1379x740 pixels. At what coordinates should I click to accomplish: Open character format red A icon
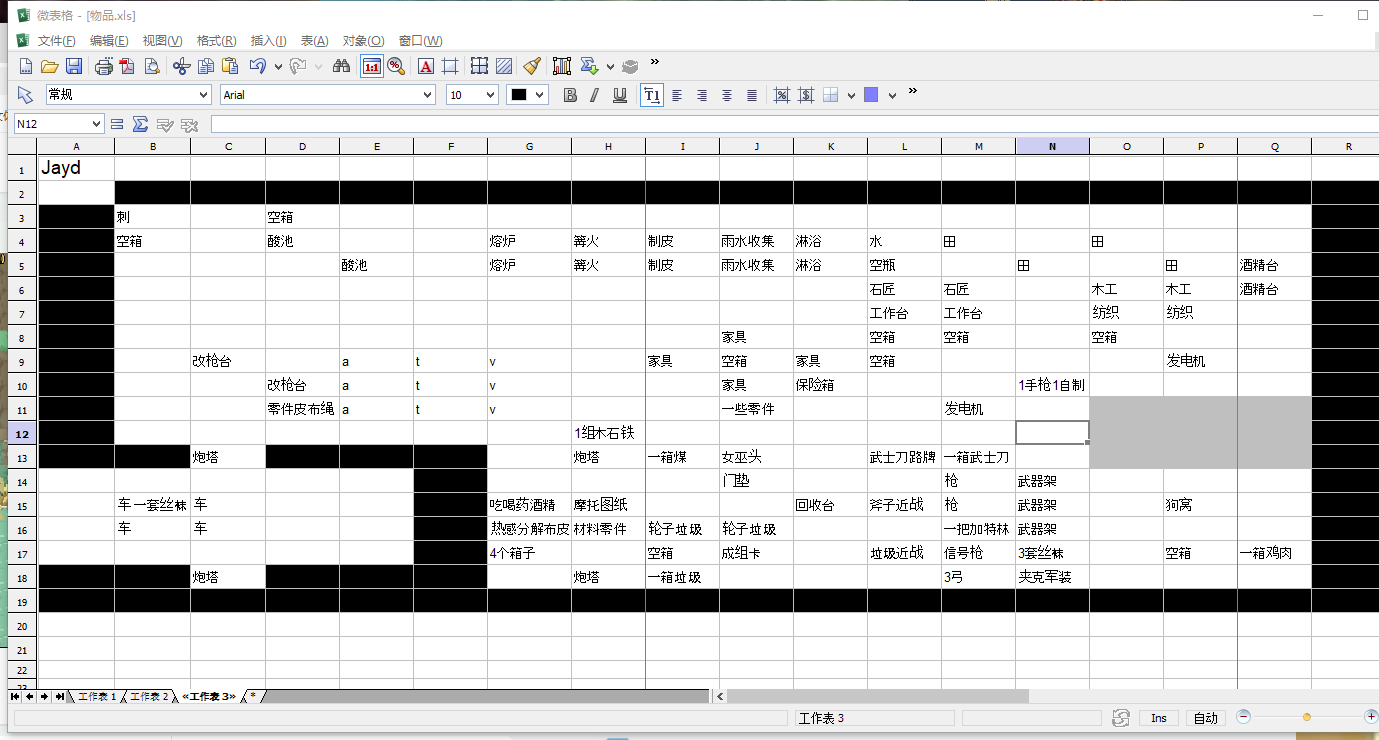(426, 66)
